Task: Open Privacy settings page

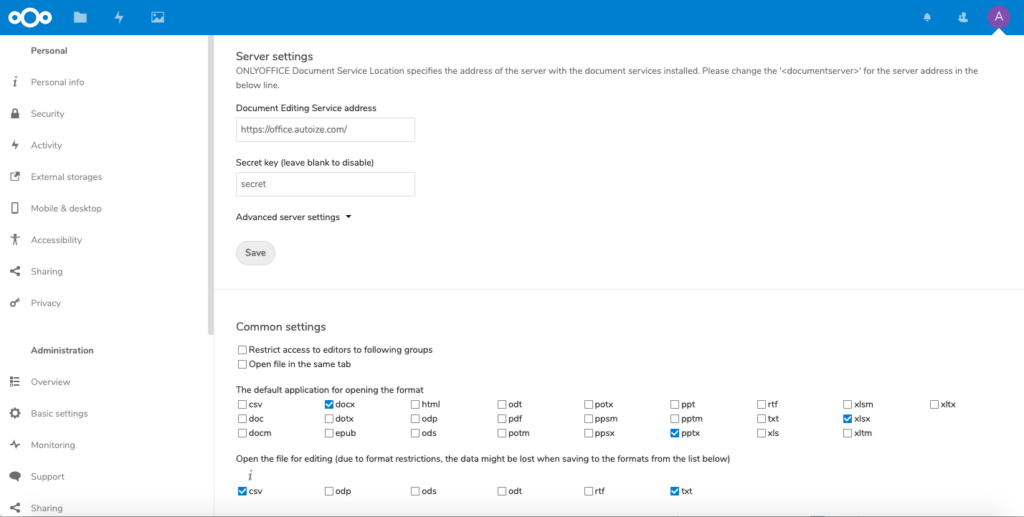Action: pos(46,303)
